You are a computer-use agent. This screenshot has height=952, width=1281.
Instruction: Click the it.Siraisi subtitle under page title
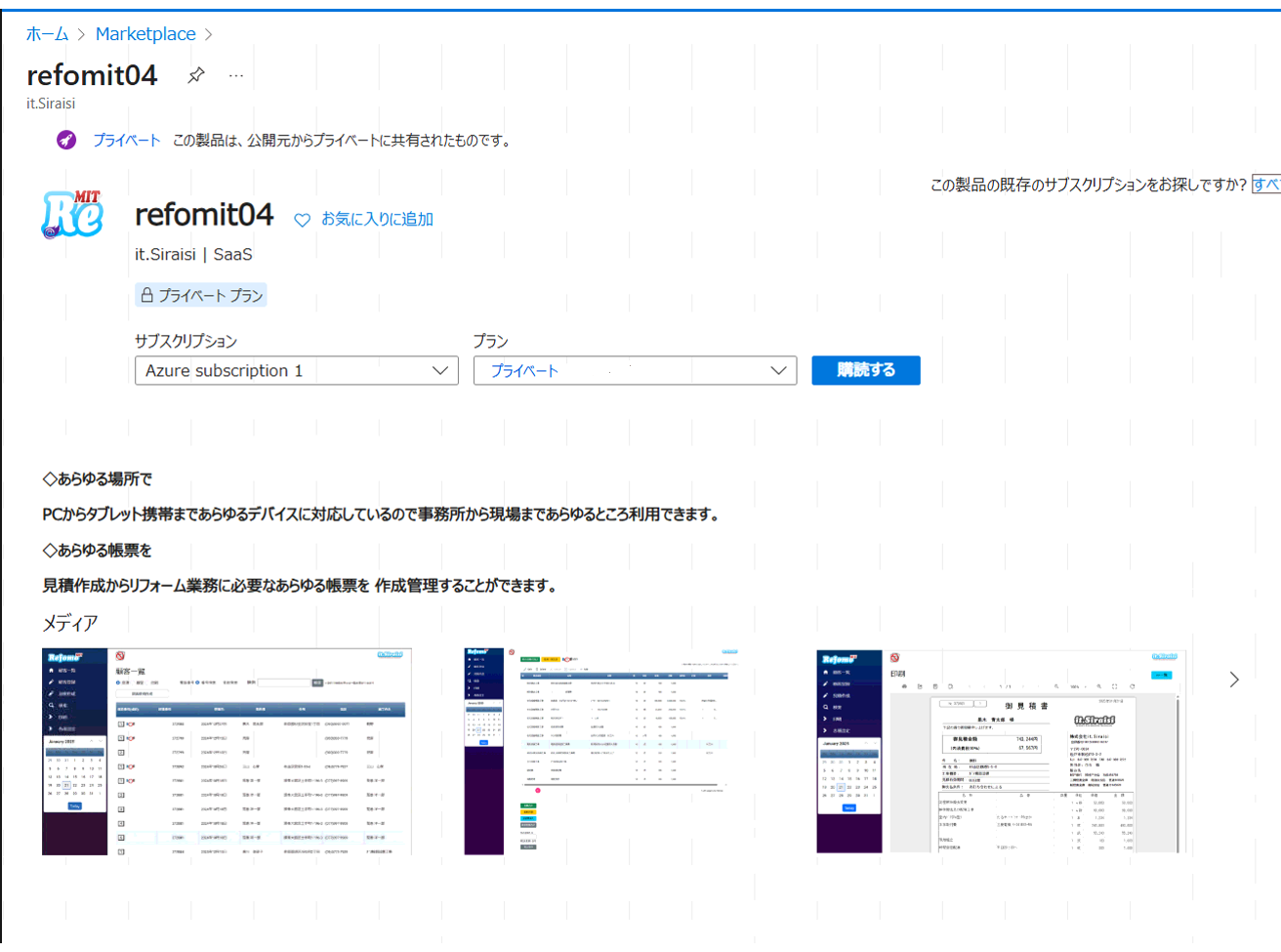coord(51,103)
